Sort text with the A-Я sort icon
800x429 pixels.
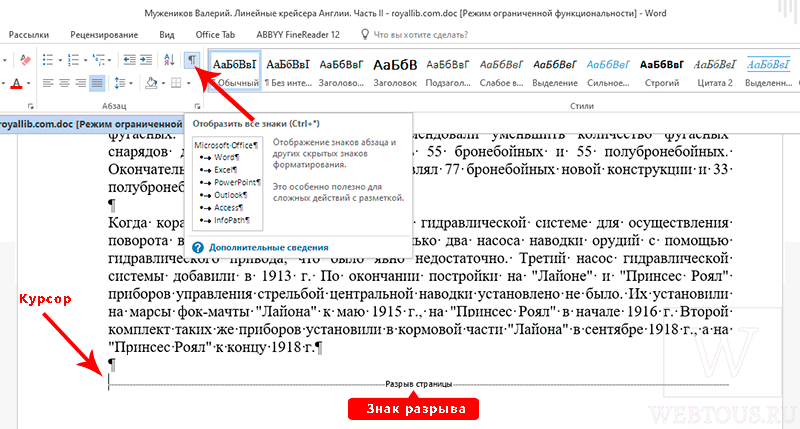169,60
